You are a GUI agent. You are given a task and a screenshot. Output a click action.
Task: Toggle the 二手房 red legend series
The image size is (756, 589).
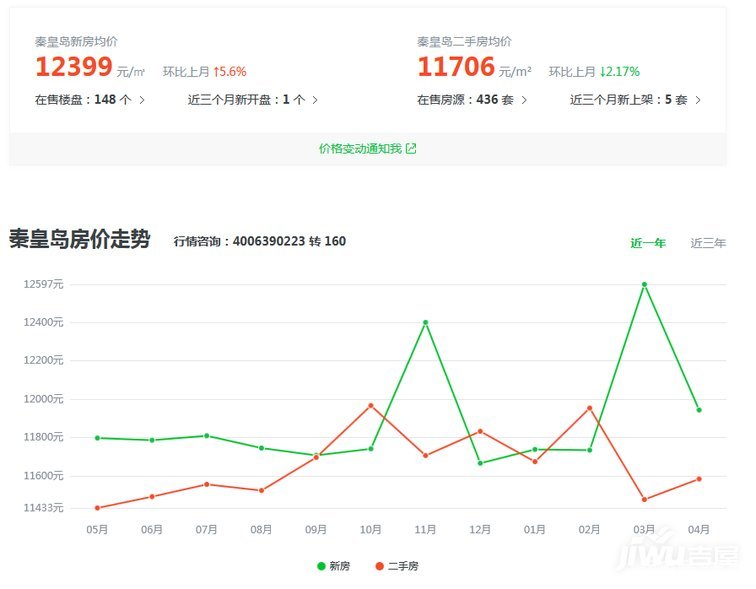397,566
